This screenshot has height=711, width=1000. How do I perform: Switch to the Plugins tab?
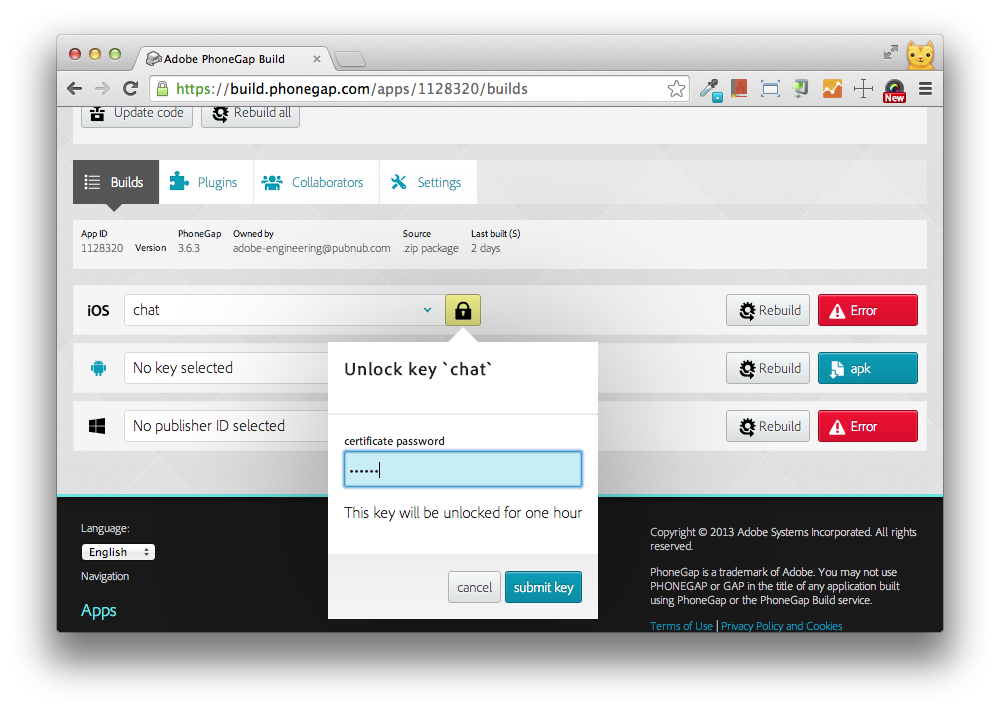click(x=205, y=182)
